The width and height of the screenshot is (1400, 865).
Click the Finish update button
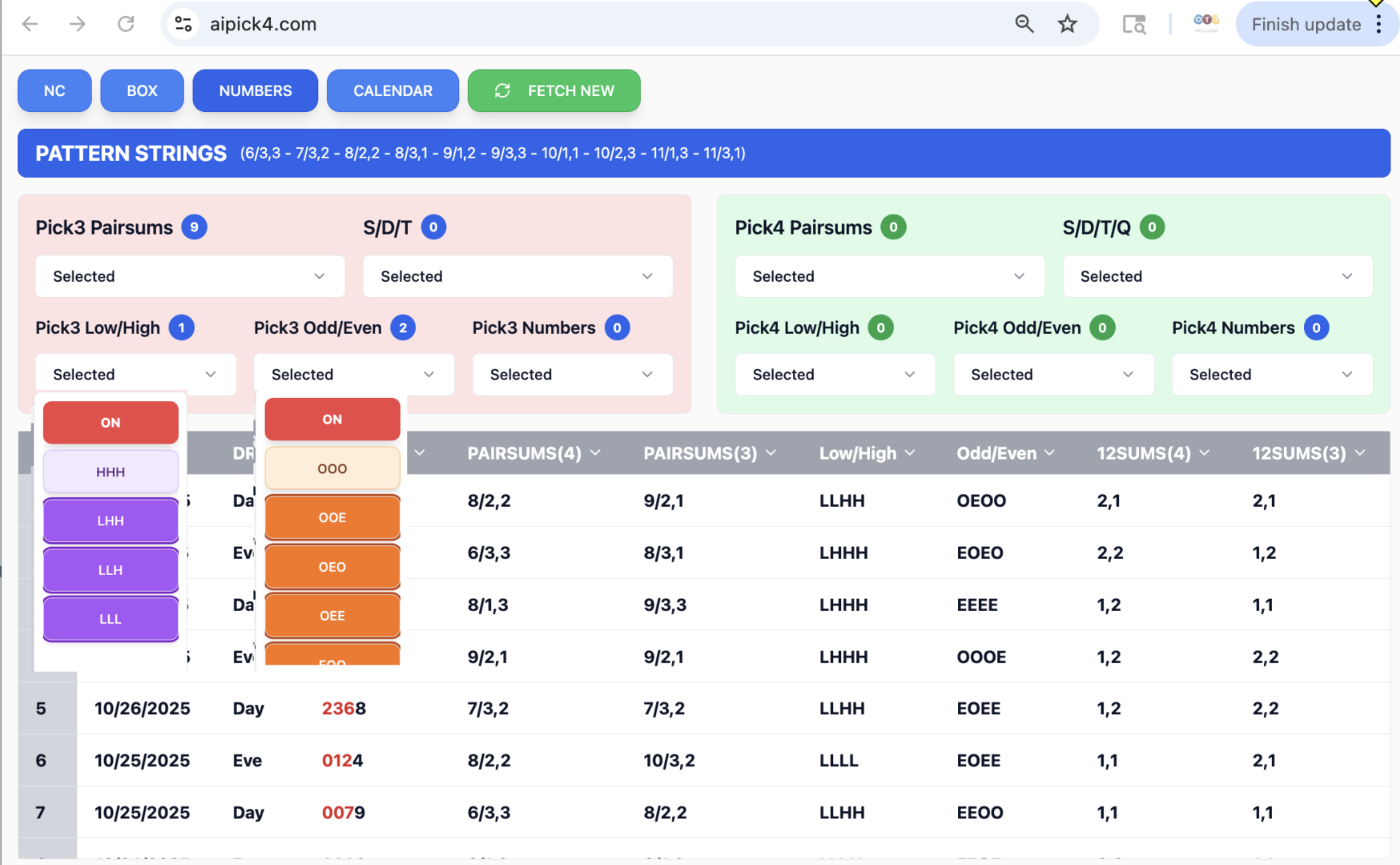click(1305, 24)
